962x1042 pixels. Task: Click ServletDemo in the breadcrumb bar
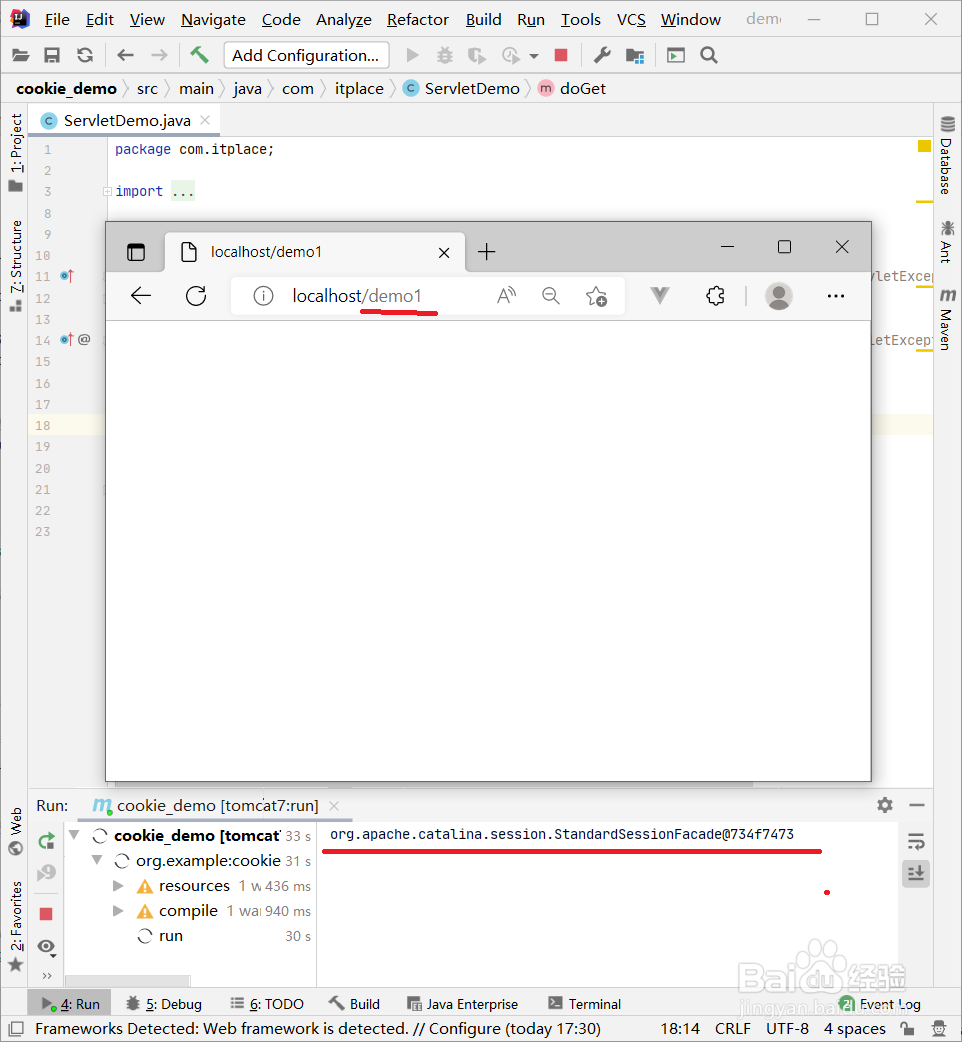coord(462,88)
